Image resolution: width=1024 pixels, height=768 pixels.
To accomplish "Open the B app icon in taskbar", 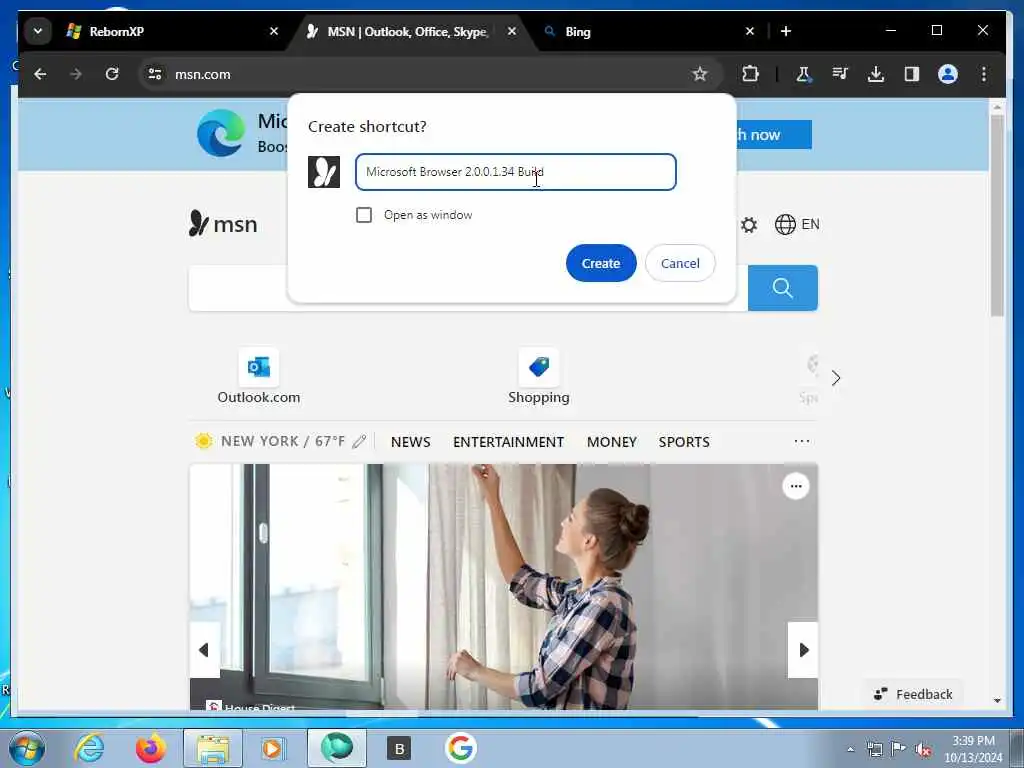I will point(399,748).
